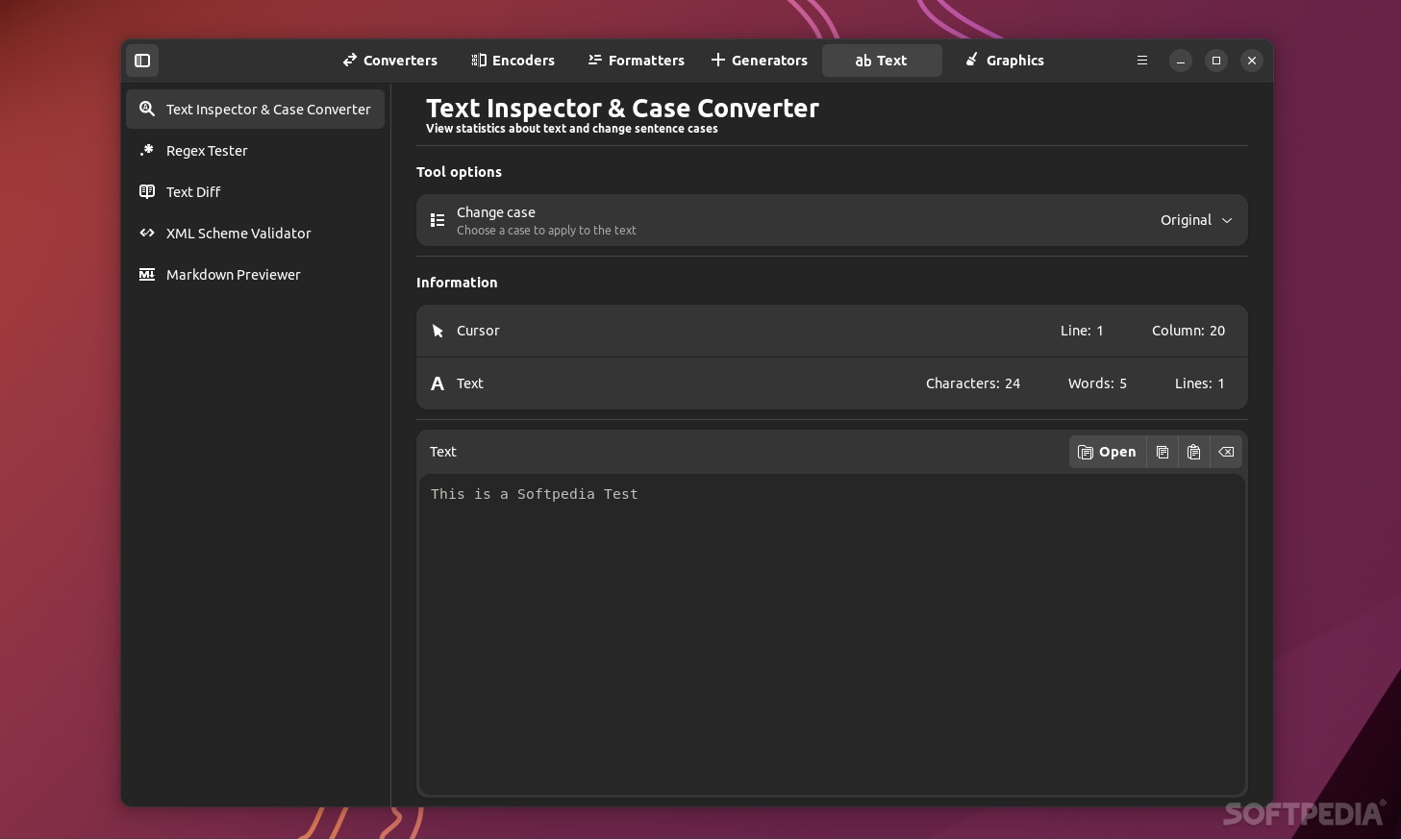Open the XML Scheme Validator

(238, 233)
